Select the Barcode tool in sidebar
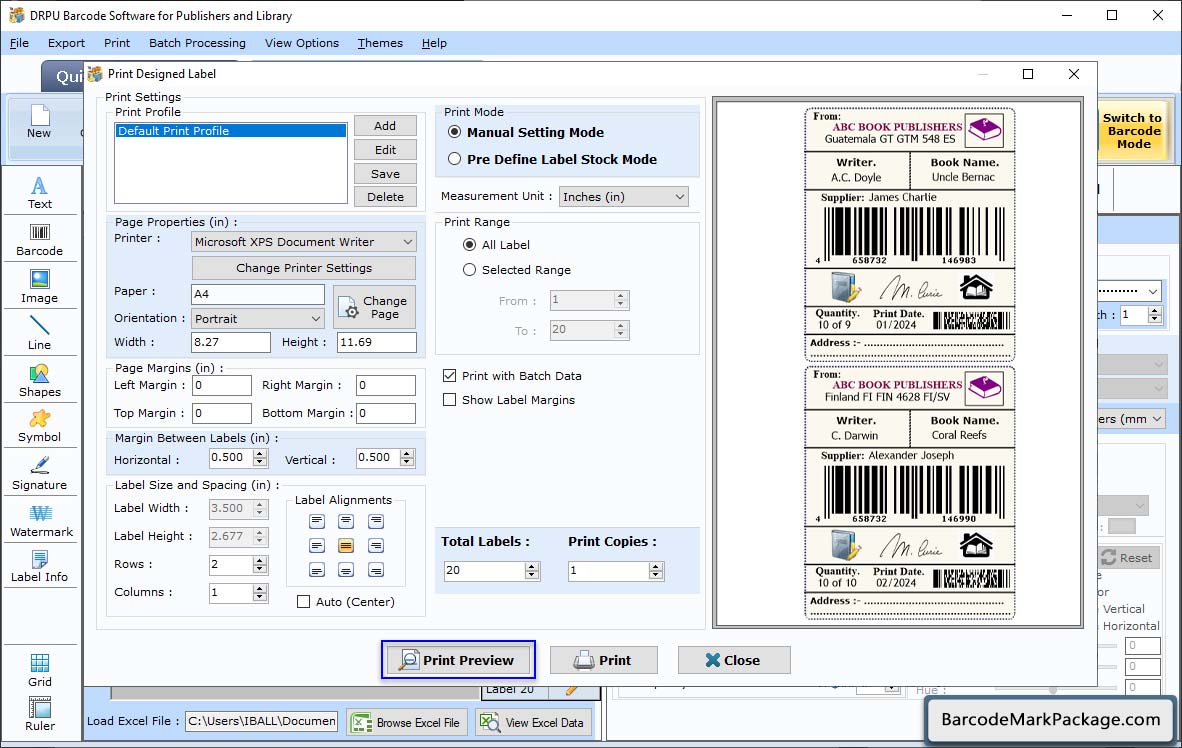This screenshot has height=748, width=1182. 39,240
